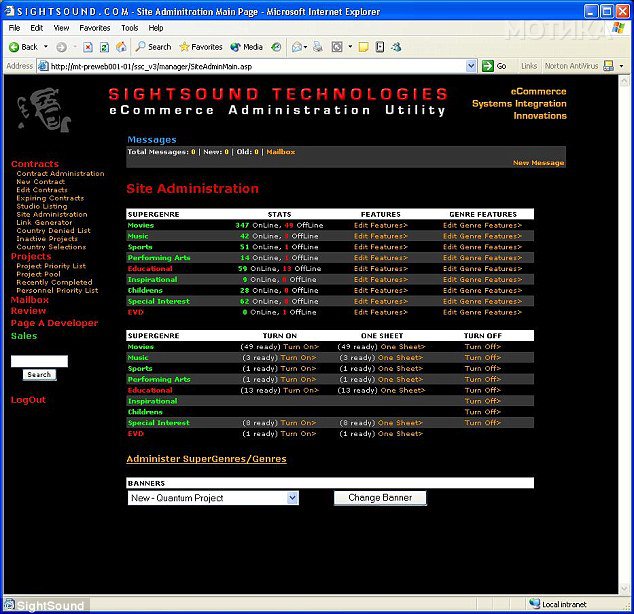
Task: Click Edit Genre Features for Music row
Action: pos(482,236)
